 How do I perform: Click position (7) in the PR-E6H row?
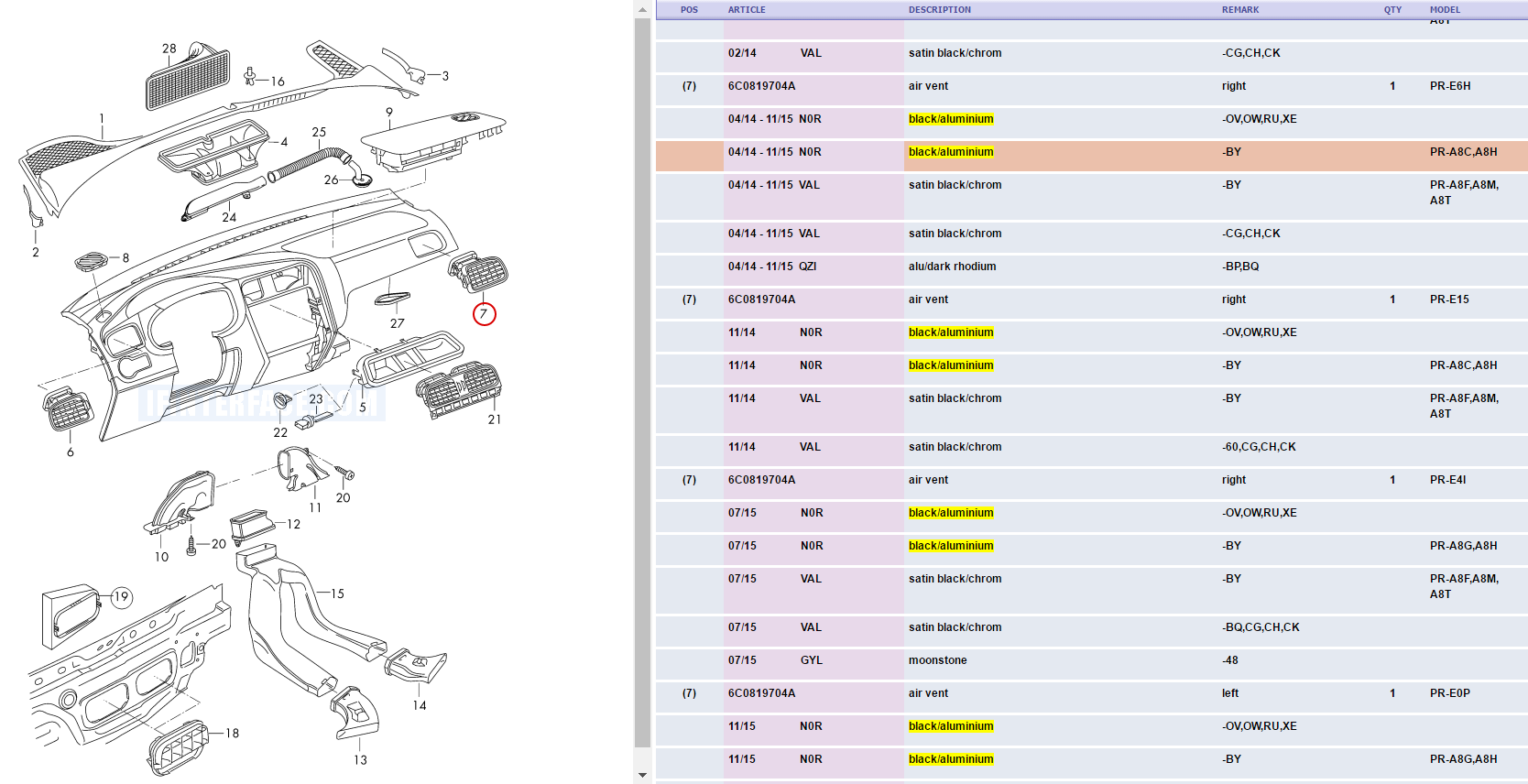(689, 86)
